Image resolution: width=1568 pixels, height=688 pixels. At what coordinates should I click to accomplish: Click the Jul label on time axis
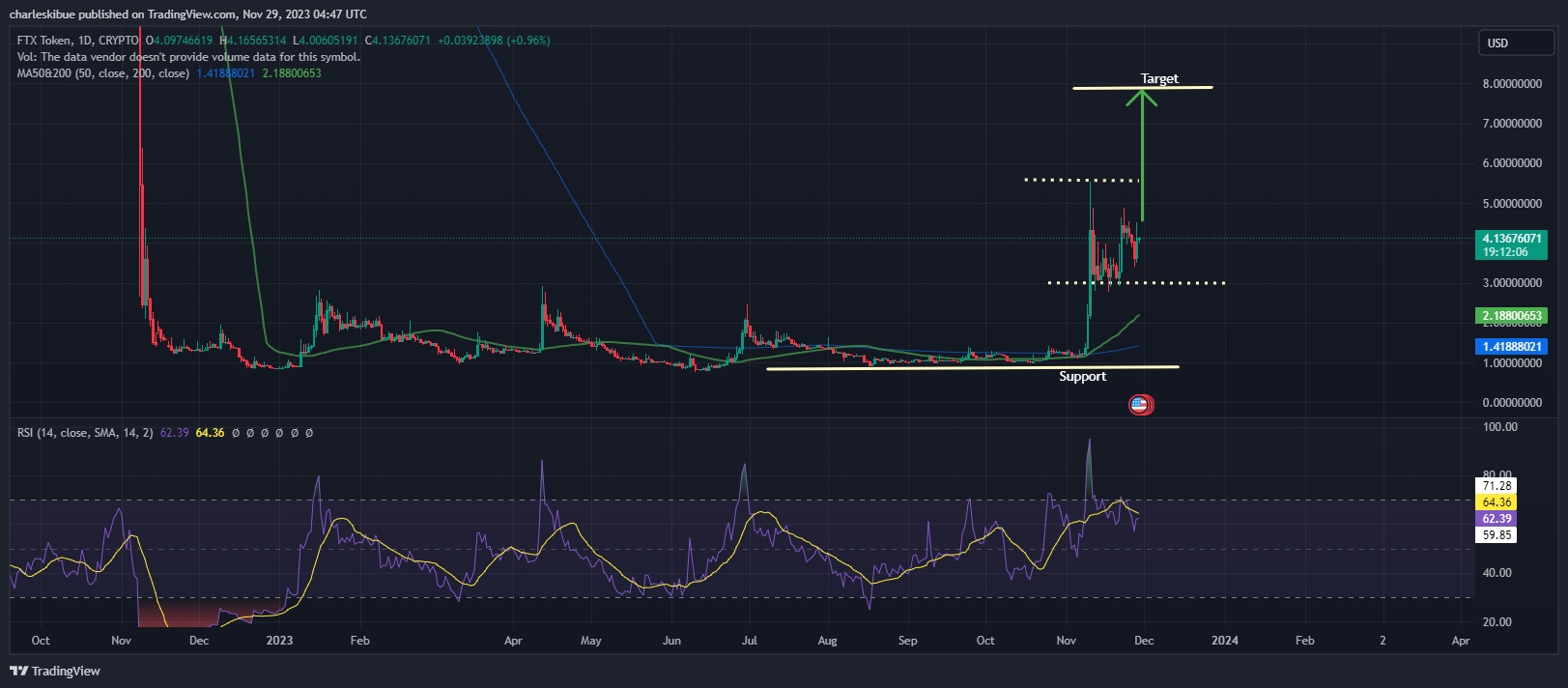tap(749, 641)
